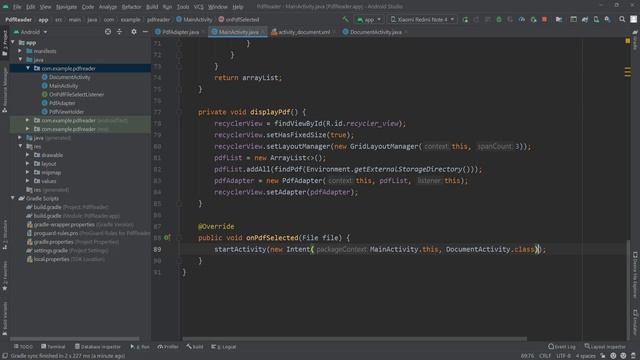Open the app run configuration dropdown

click(369, 19)
